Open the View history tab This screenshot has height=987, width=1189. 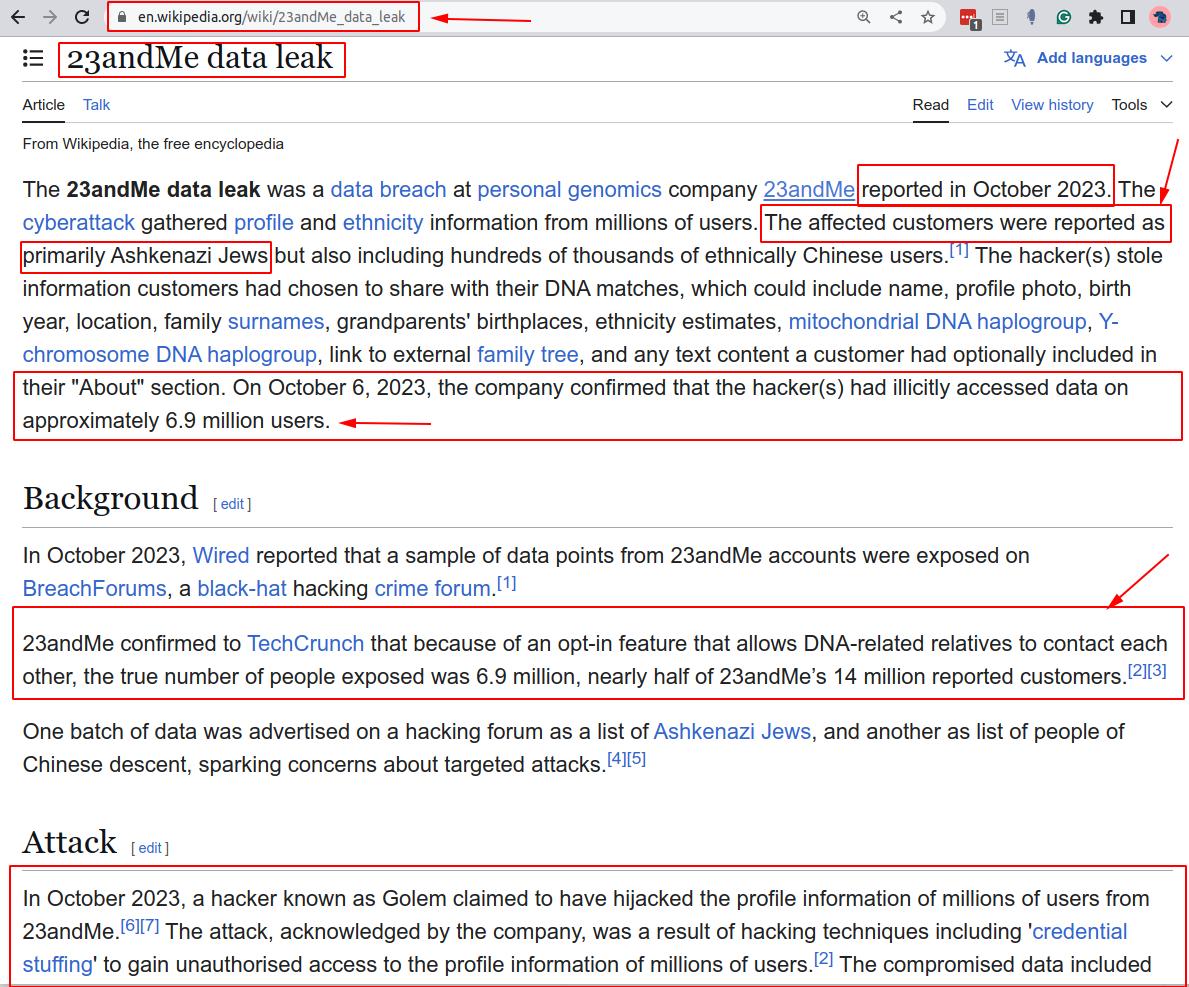click(x=1052, y=105)
